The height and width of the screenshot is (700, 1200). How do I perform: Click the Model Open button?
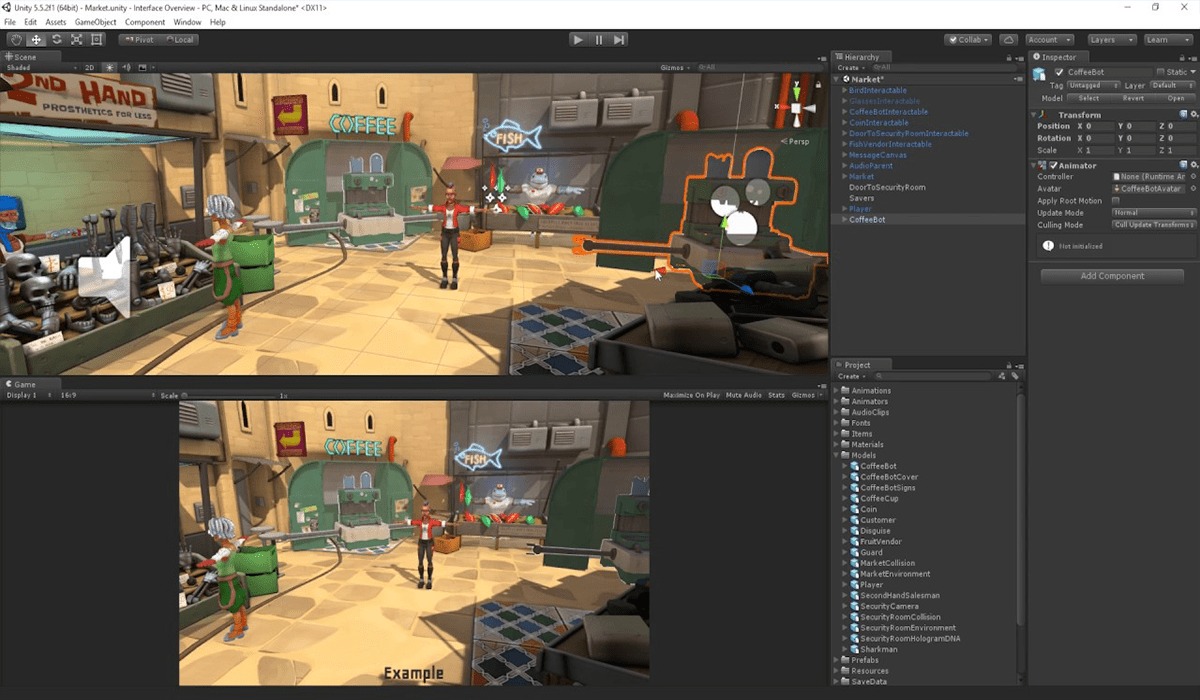pos(1176,98)
